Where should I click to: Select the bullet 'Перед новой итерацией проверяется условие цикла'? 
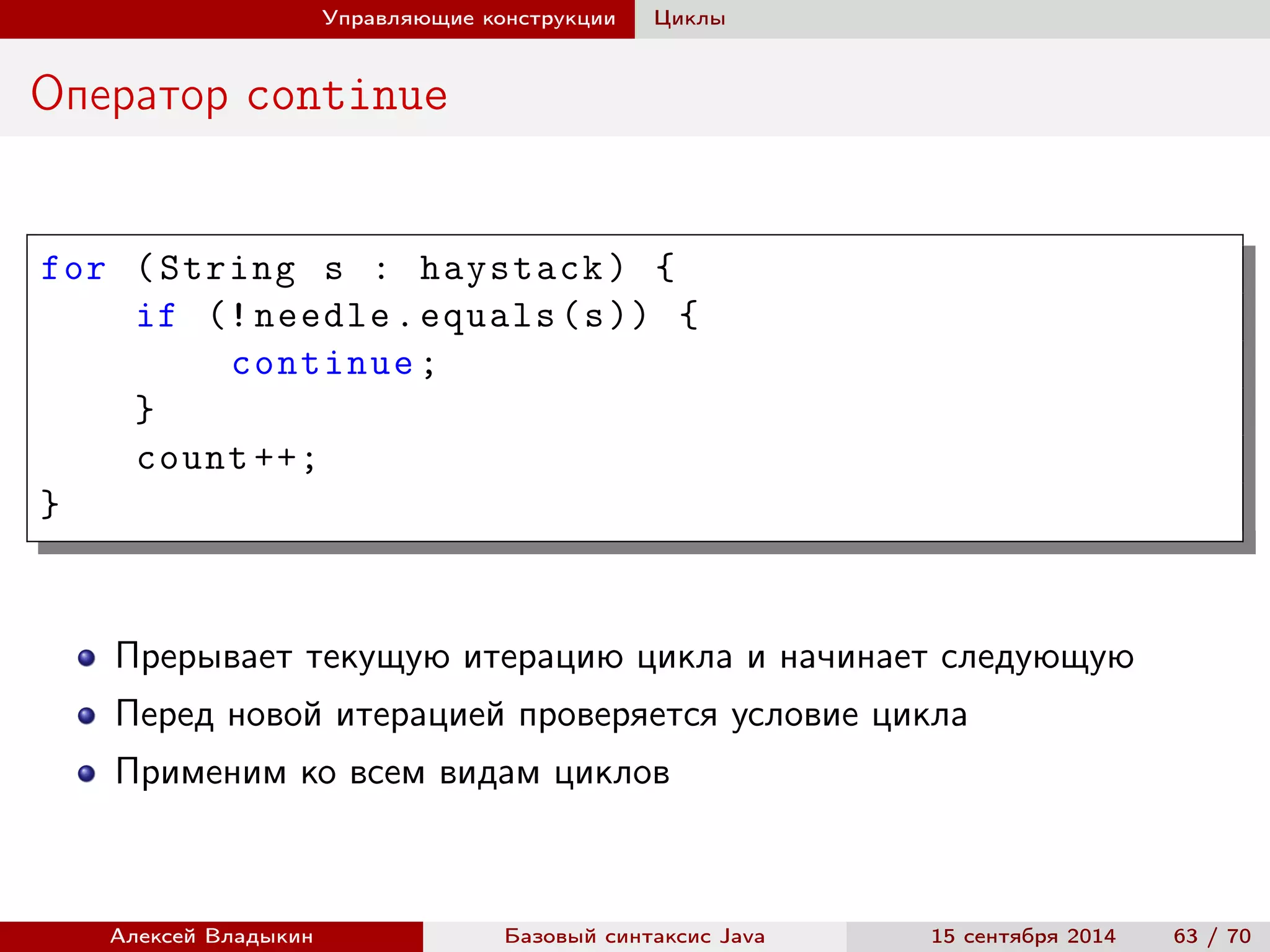point(541,715)
